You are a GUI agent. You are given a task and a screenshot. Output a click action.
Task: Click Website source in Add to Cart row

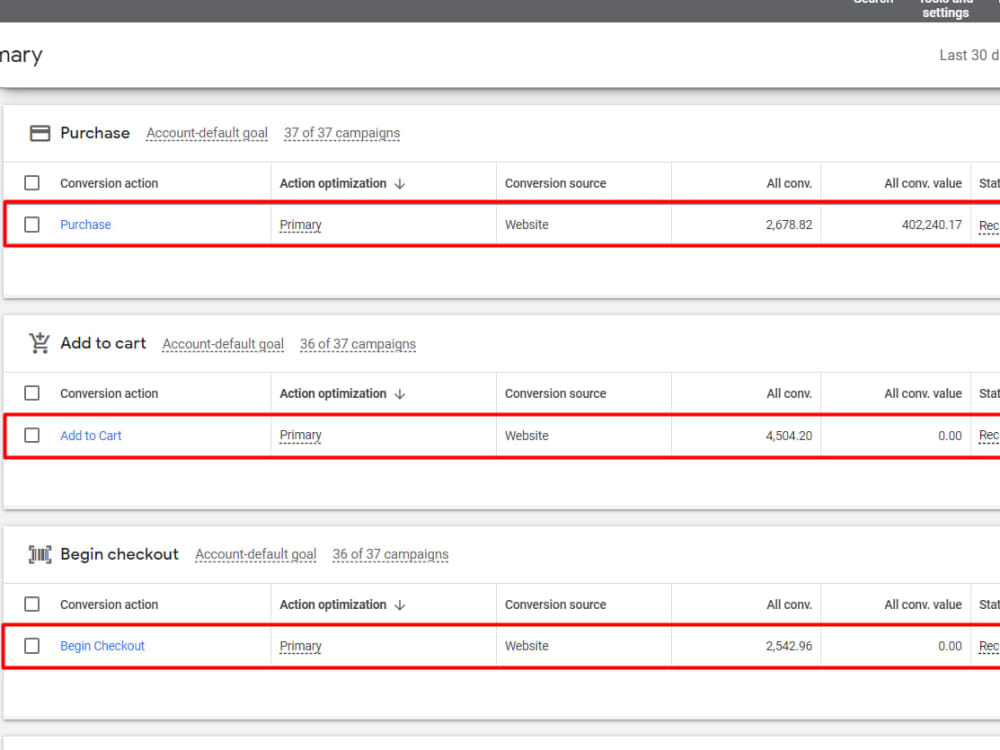click(x=527, y=436)
